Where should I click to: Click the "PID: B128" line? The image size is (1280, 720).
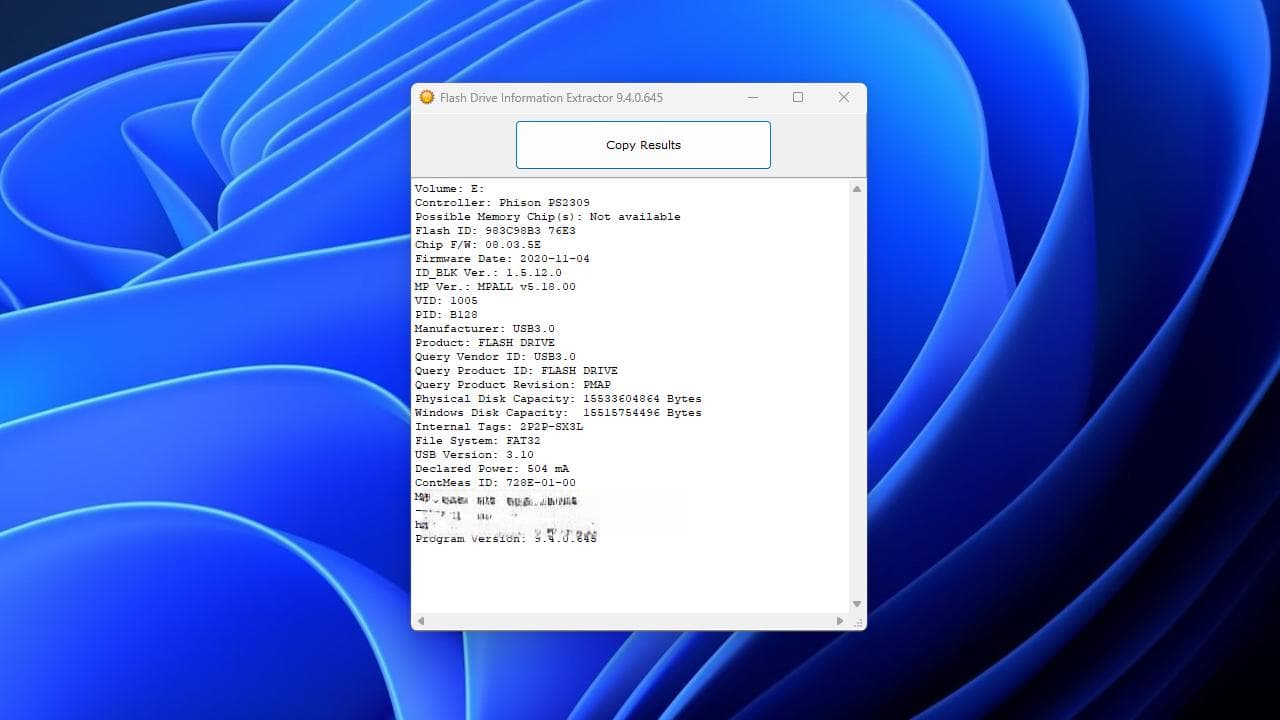446,314
